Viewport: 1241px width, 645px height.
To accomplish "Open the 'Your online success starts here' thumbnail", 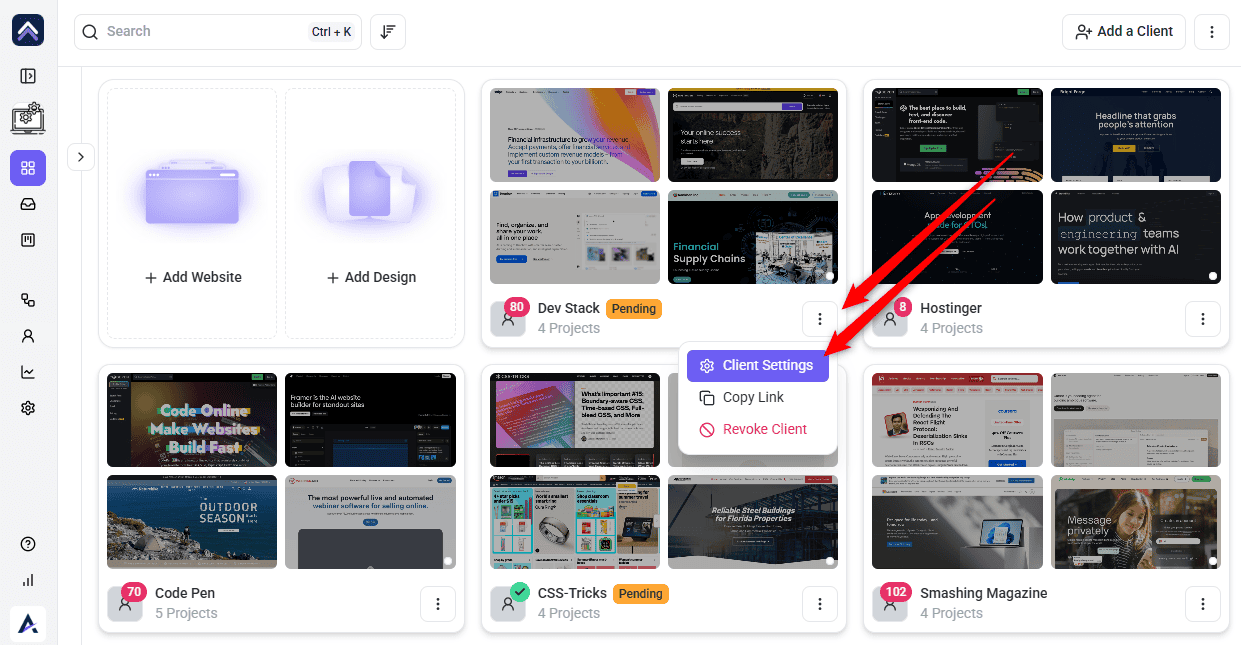I will [753, 135].
